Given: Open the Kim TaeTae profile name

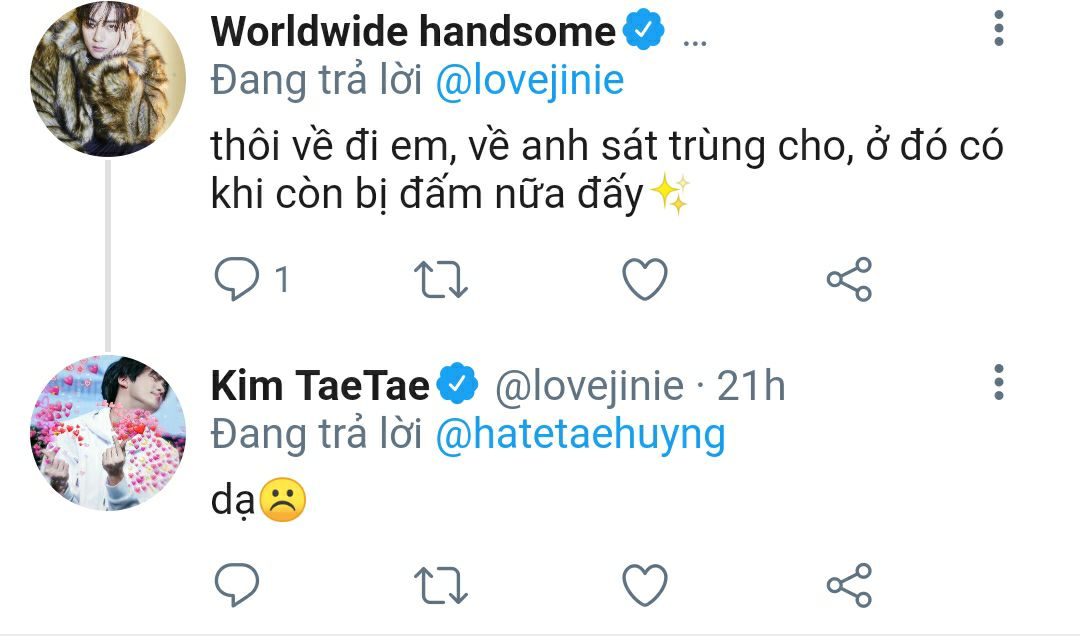Looking at the screenshot, I should click(x=320, y=386).
